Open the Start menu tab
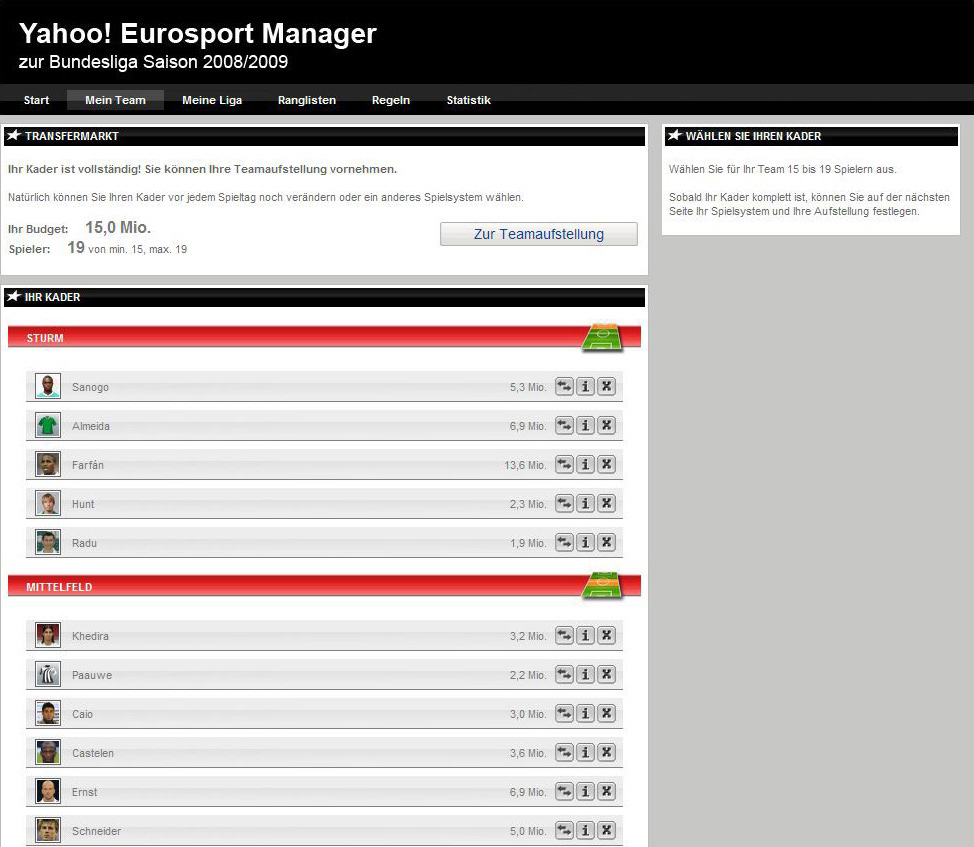 coord(36,100)
